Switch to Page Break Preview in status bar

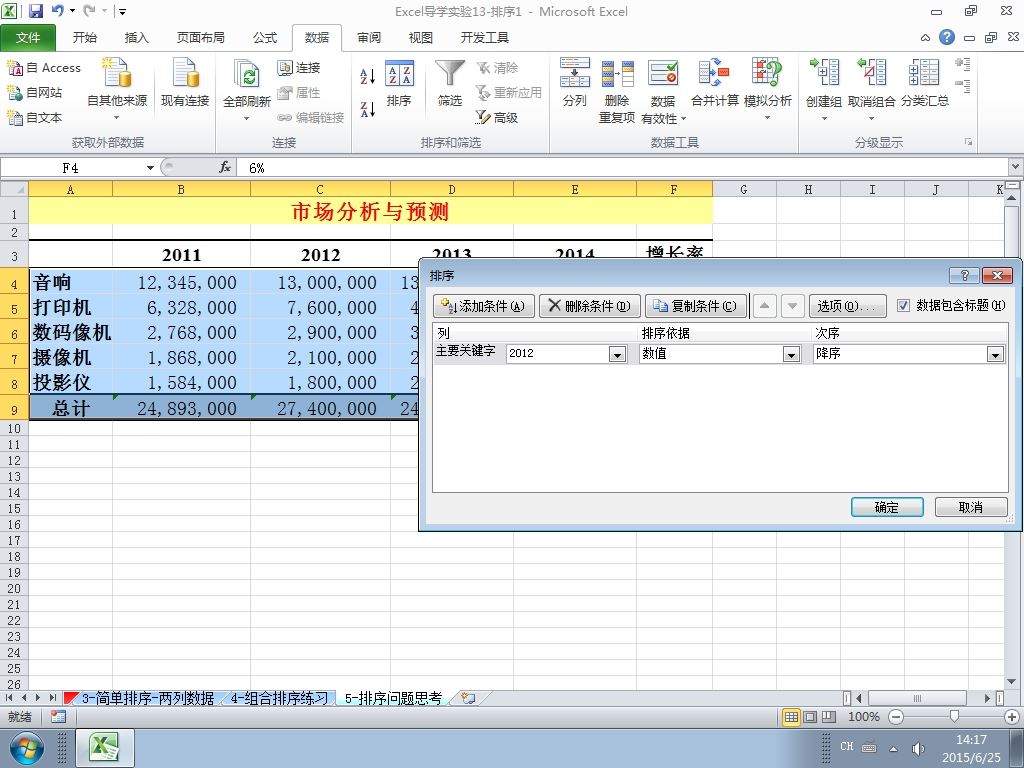(829, 717)
